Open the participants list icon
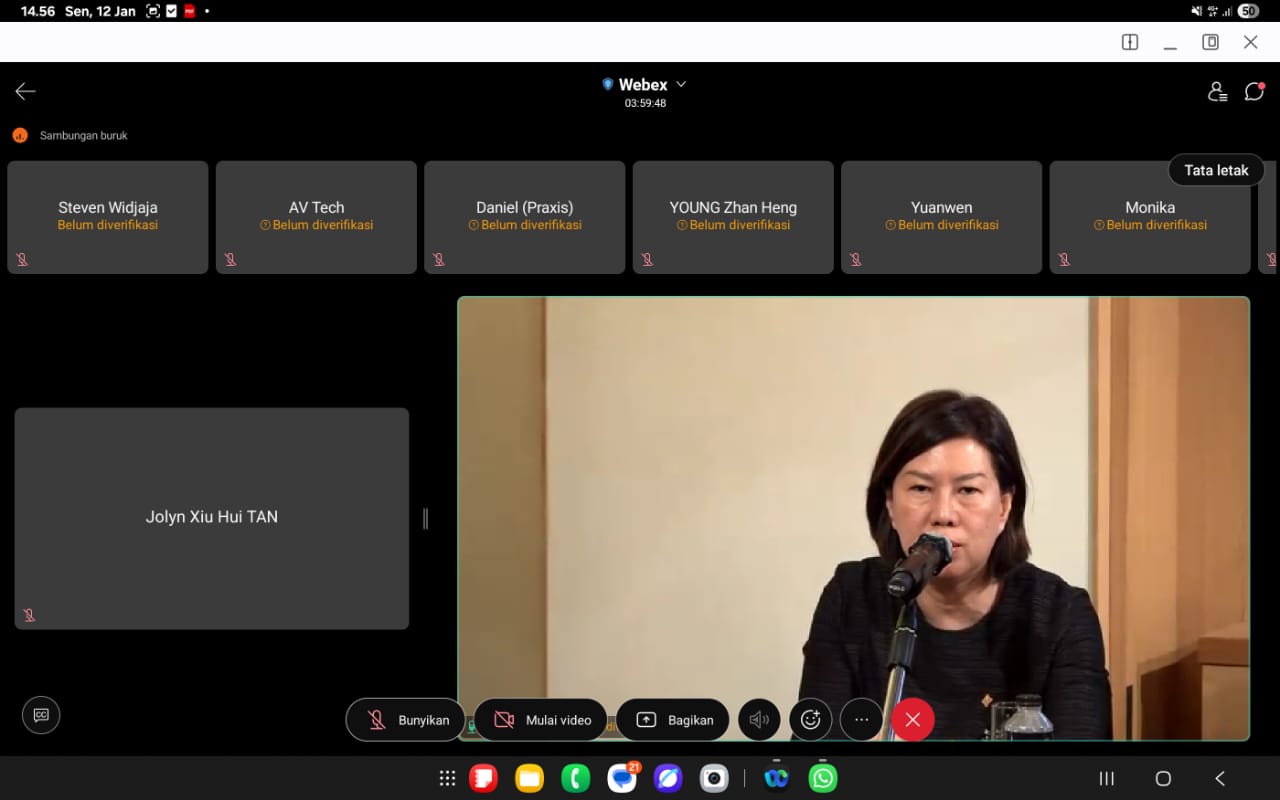Viewport: 1280px width, 800px height. click(1217, 92)
